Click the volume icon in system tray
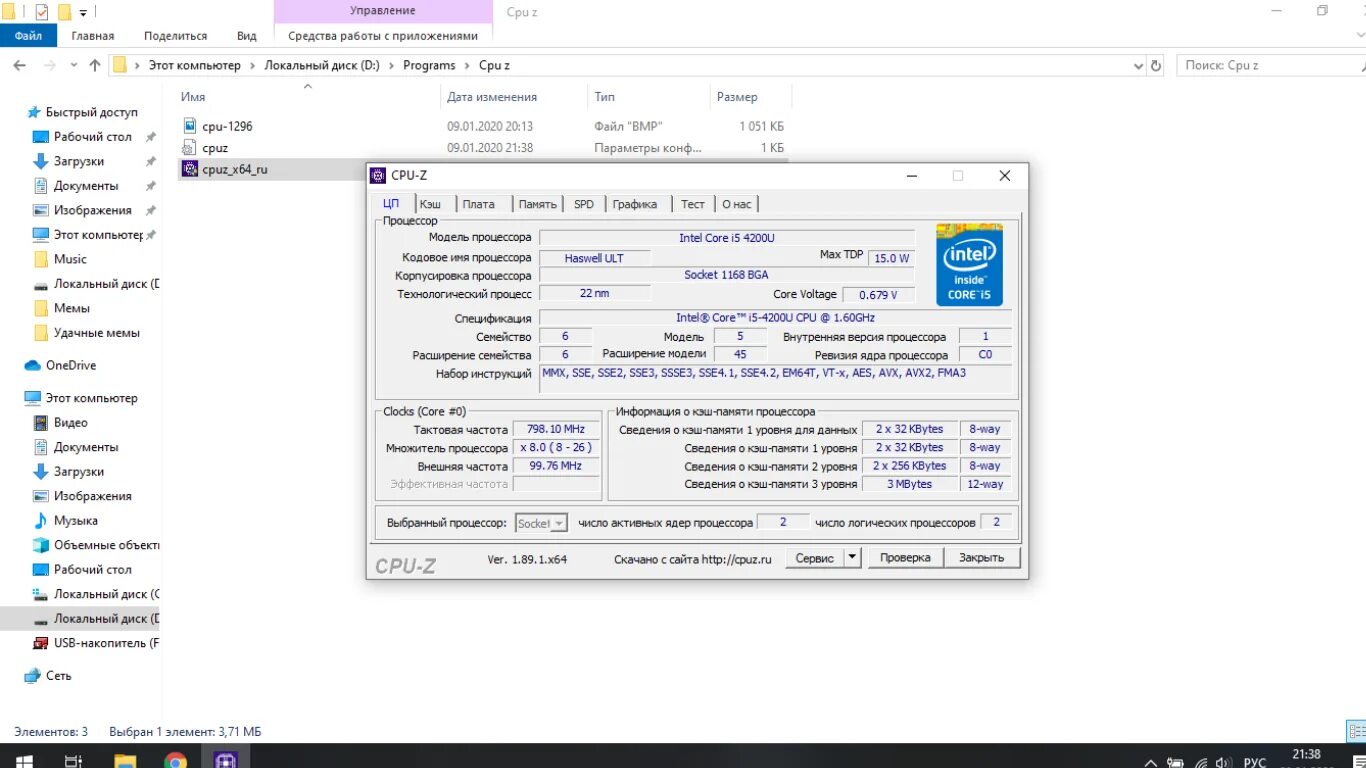Image resolution: width=1366 pixels, height=768 pixels. [x=1225, y=762]
